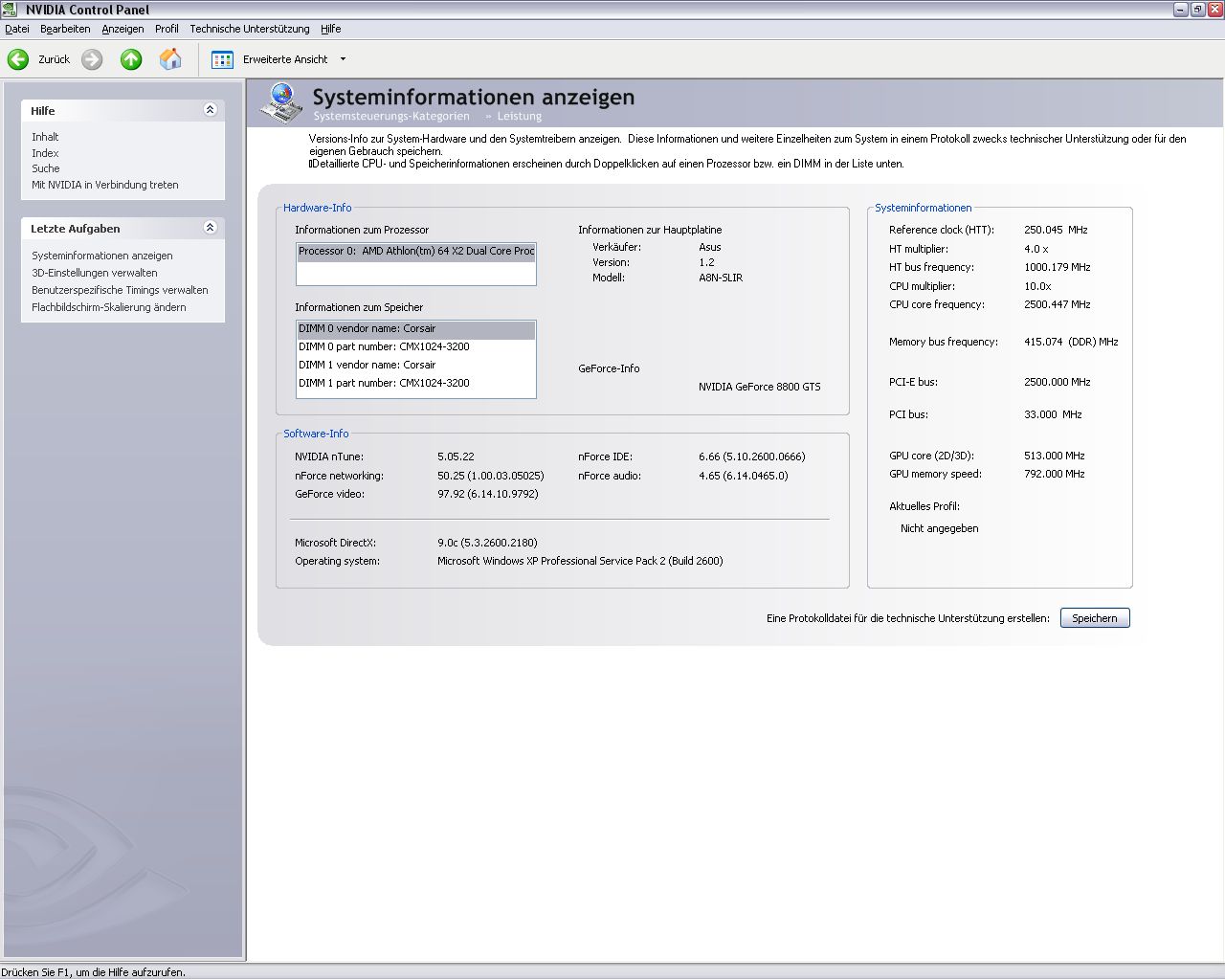This screenshot has height=980, width=1225.
Task: Open the Anzeigen menu
Action: pyautogui.click(x=122, y=29)
